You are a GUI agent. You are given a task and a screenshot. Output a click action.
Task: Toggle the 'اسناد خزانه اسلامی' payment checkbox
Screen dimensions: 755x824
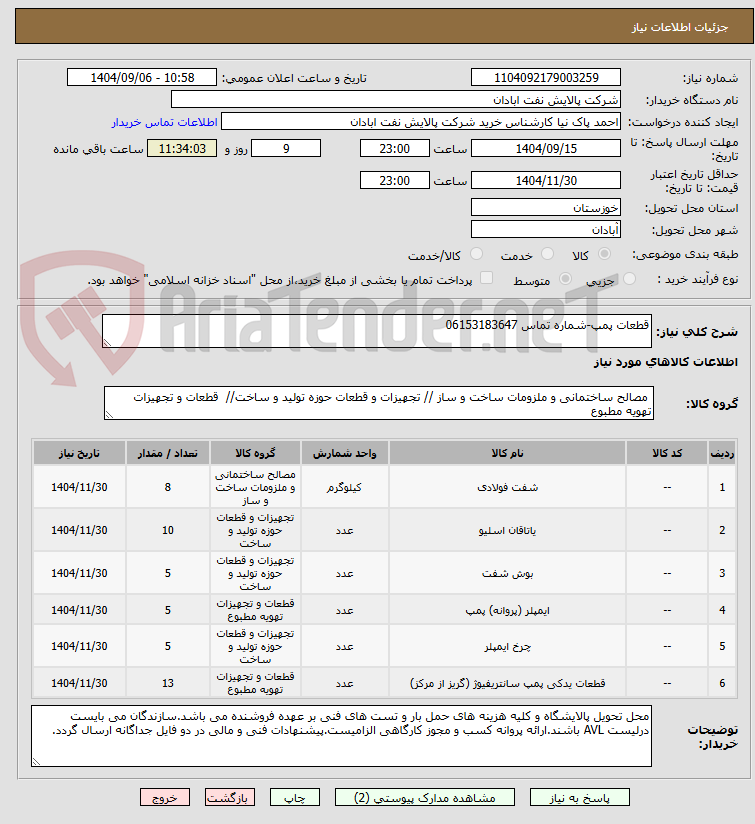pos(487,278)
